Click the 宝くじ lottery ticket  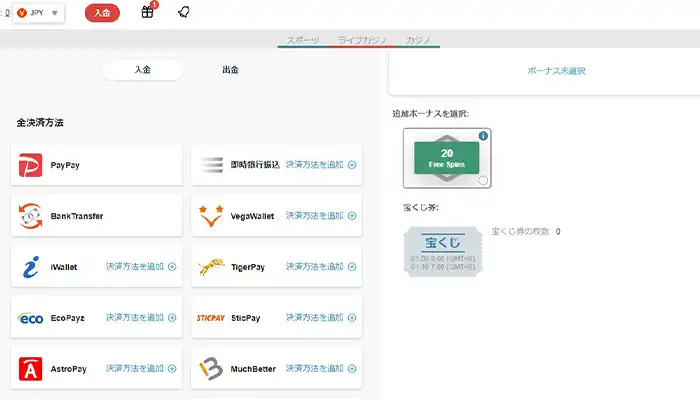(443, 252)
